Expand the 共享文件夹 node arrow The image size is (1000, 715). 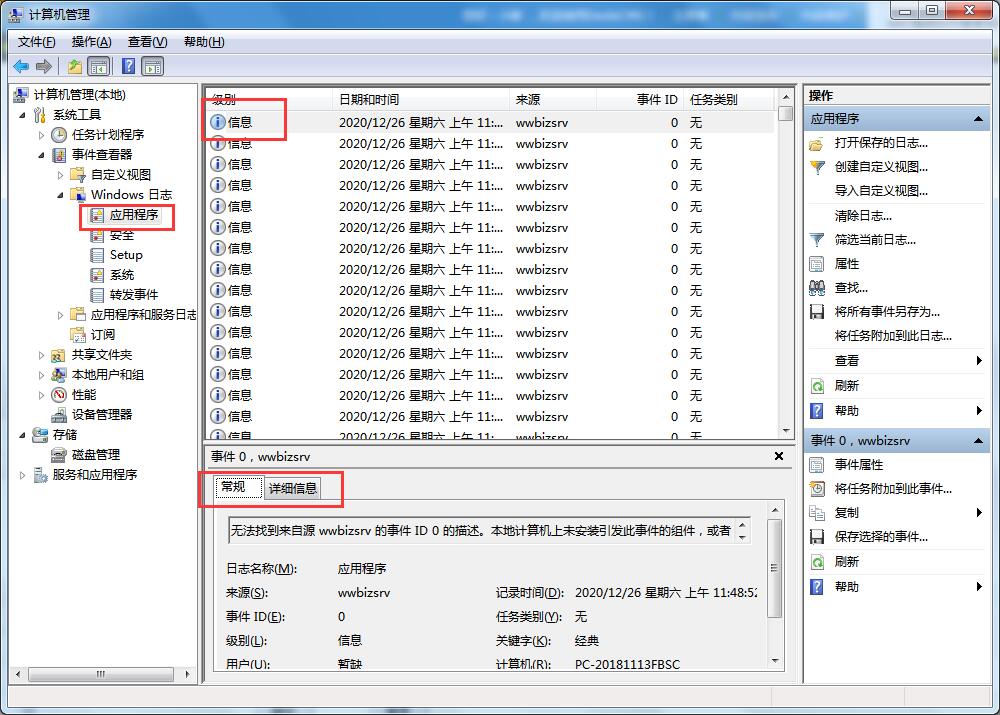click(x=41, y=355)
